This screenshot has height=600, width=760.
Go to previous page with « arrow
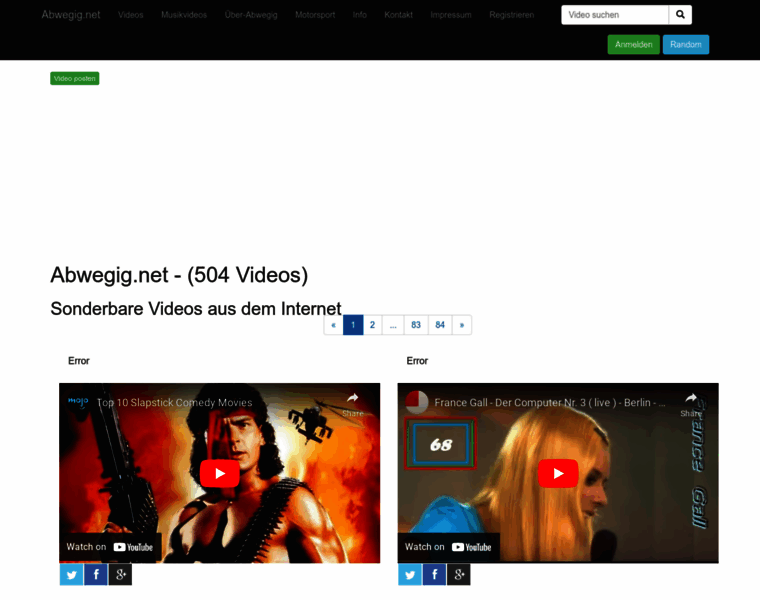tap(333, 325)
